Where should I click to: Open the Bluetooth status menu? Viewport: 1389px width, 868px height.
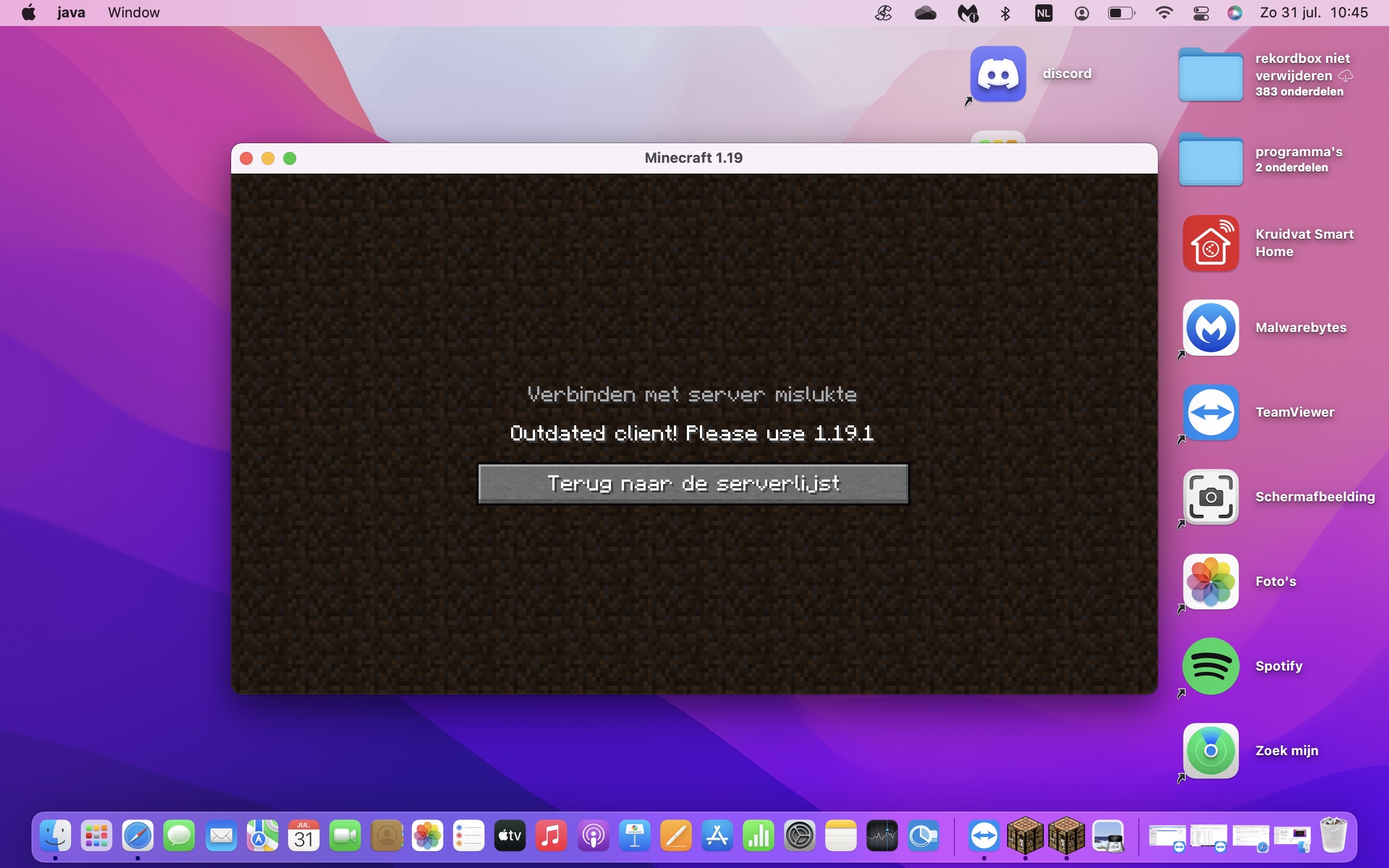coord(1005,12)
